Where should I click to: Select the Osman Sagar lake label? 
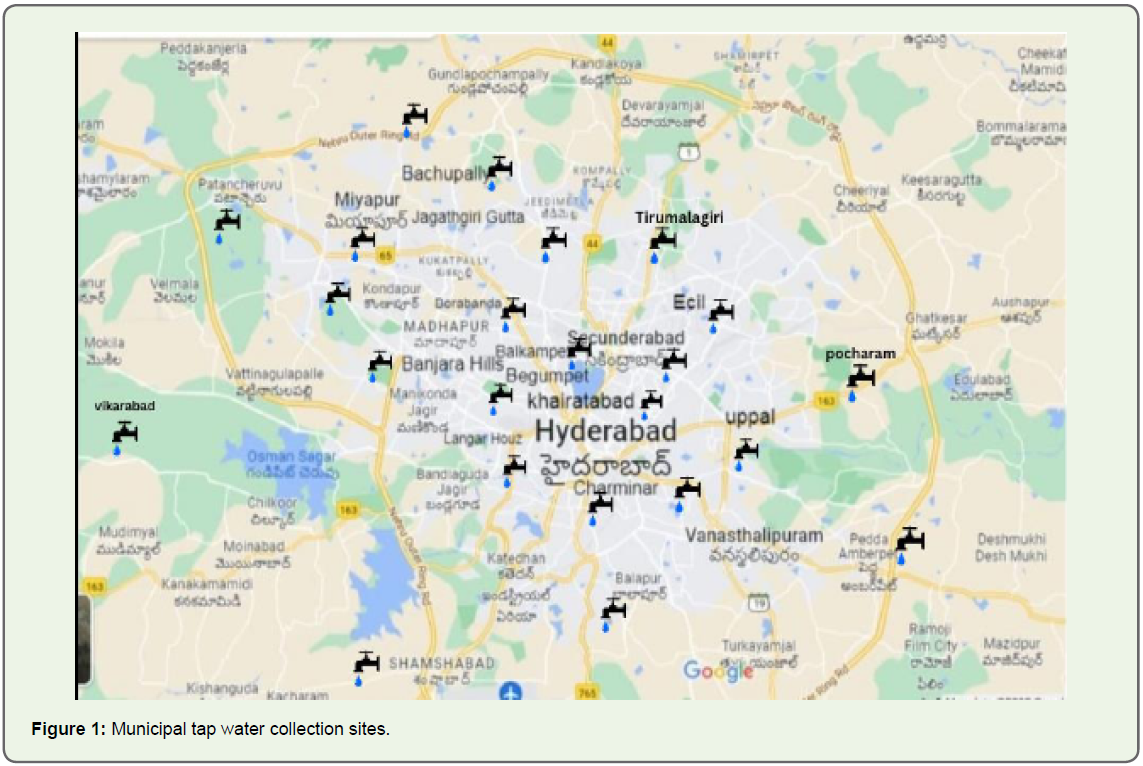pos(292,457)
